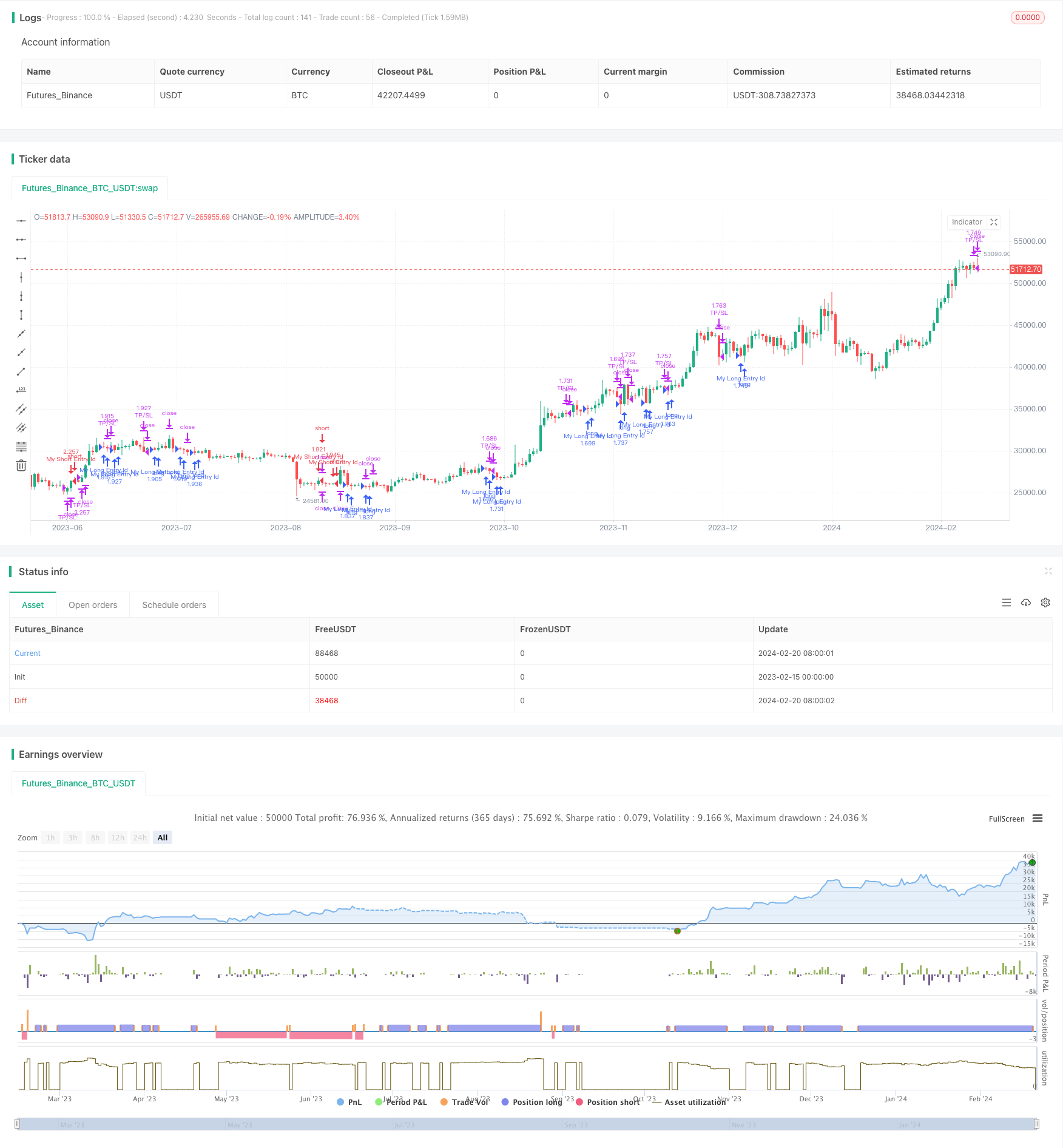1063x1148 pixels.
Task: Click FullScreen on the earnings chart
Action: (x=1007, y=819)
